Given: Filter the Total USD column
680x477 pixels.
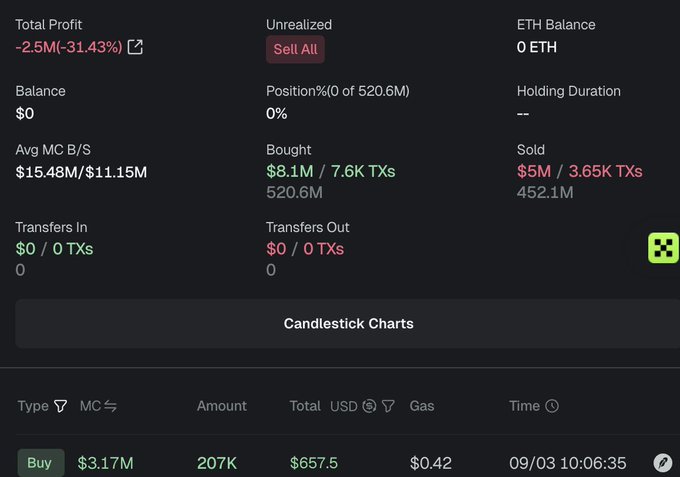Looking at the screenshot, I should [388, 406].
